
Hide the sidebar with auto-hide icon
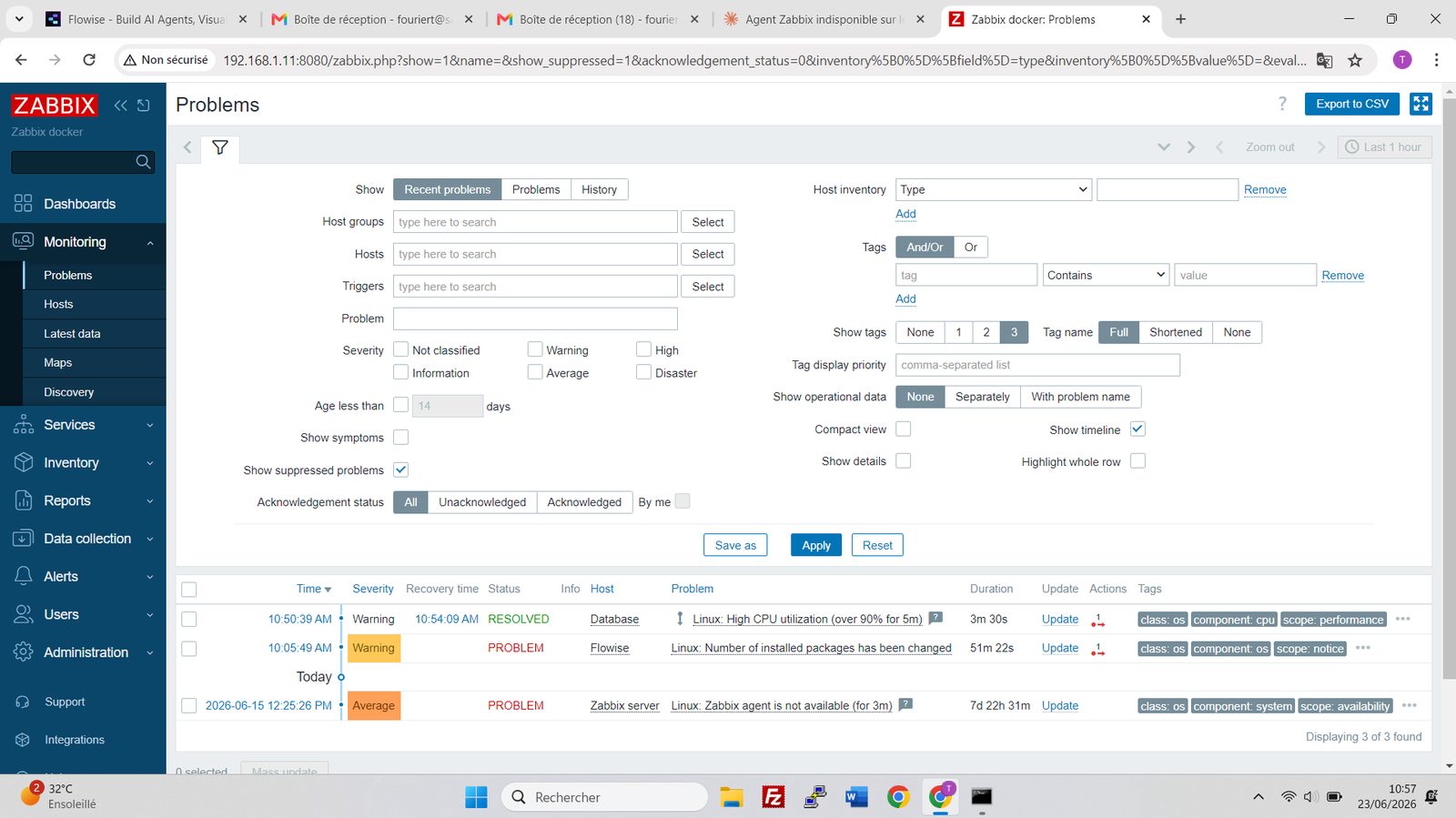pyautogui.click(x=144, y=106)
